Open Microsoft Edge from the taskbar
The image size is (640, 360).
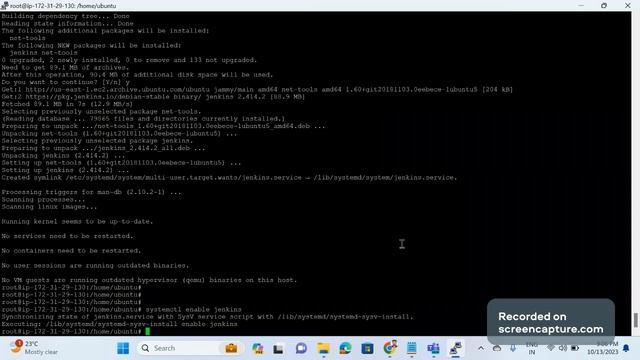pos(345,348)
